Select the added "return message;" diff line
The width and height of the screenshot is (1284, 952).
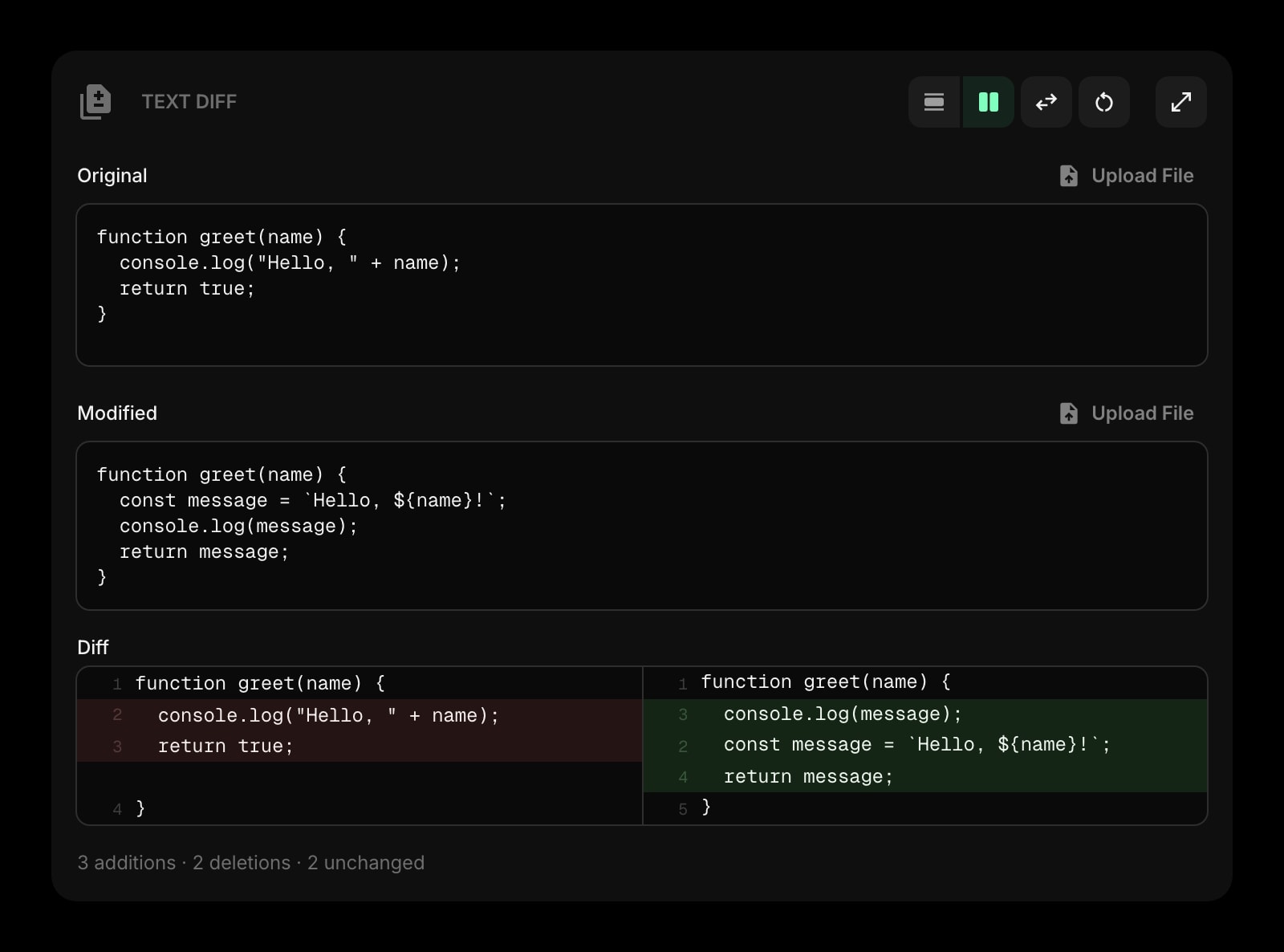(x=807, y=777)
